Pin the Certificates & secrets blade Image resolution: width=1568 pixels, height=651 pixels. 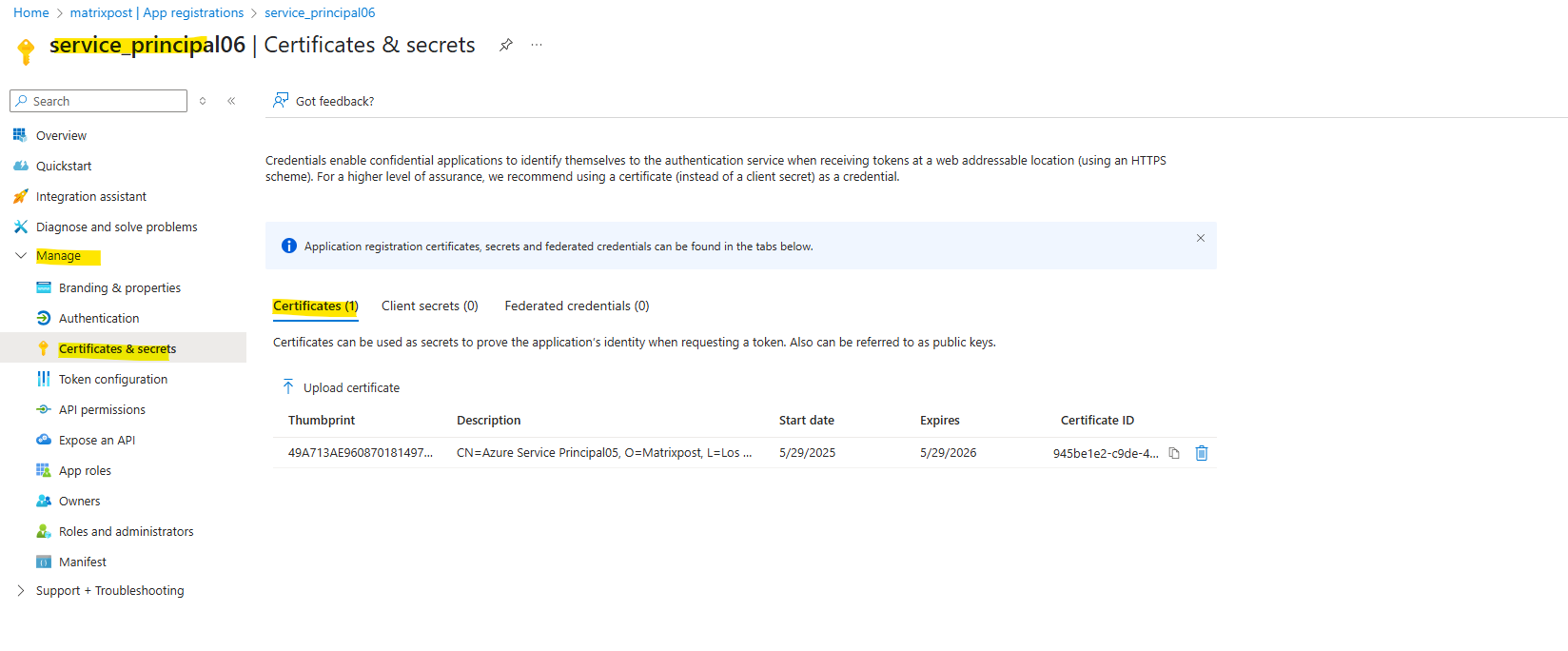506,45
